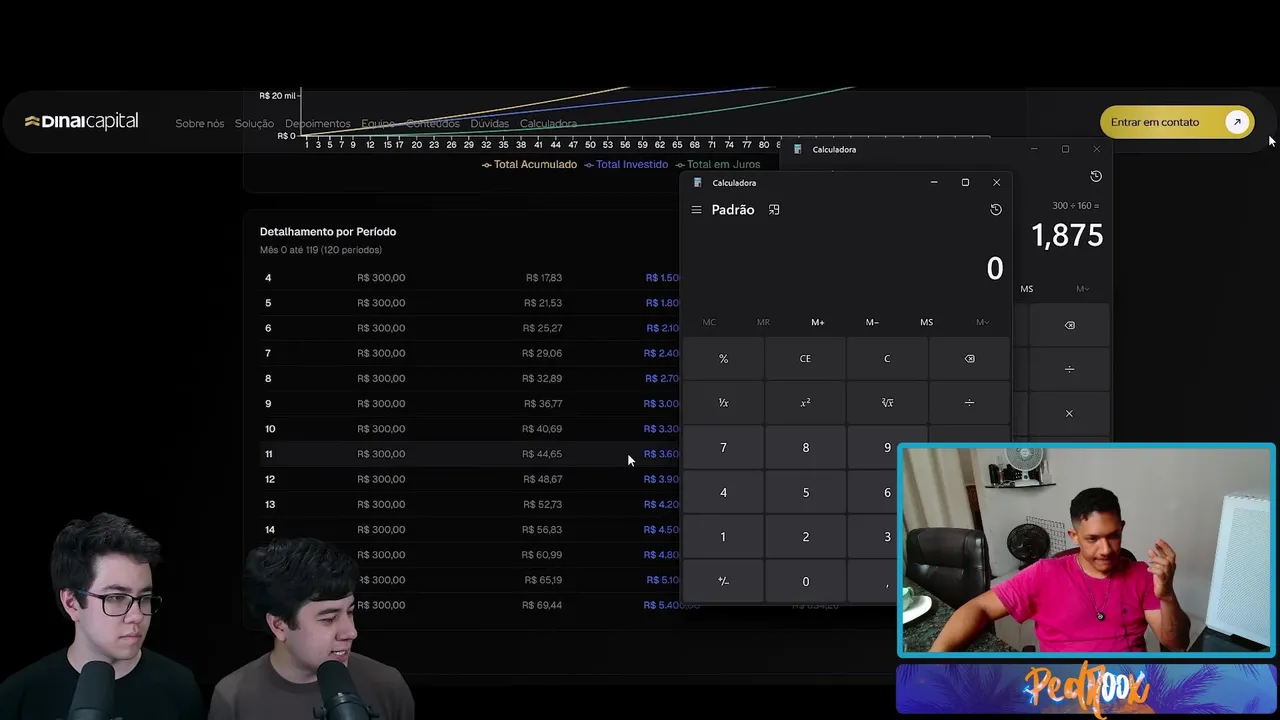The height and width of the screenshot is (720, 1280).
Task: Open the front Calculadora navigation hamburger menu
Action: click(x=696, y=210)
